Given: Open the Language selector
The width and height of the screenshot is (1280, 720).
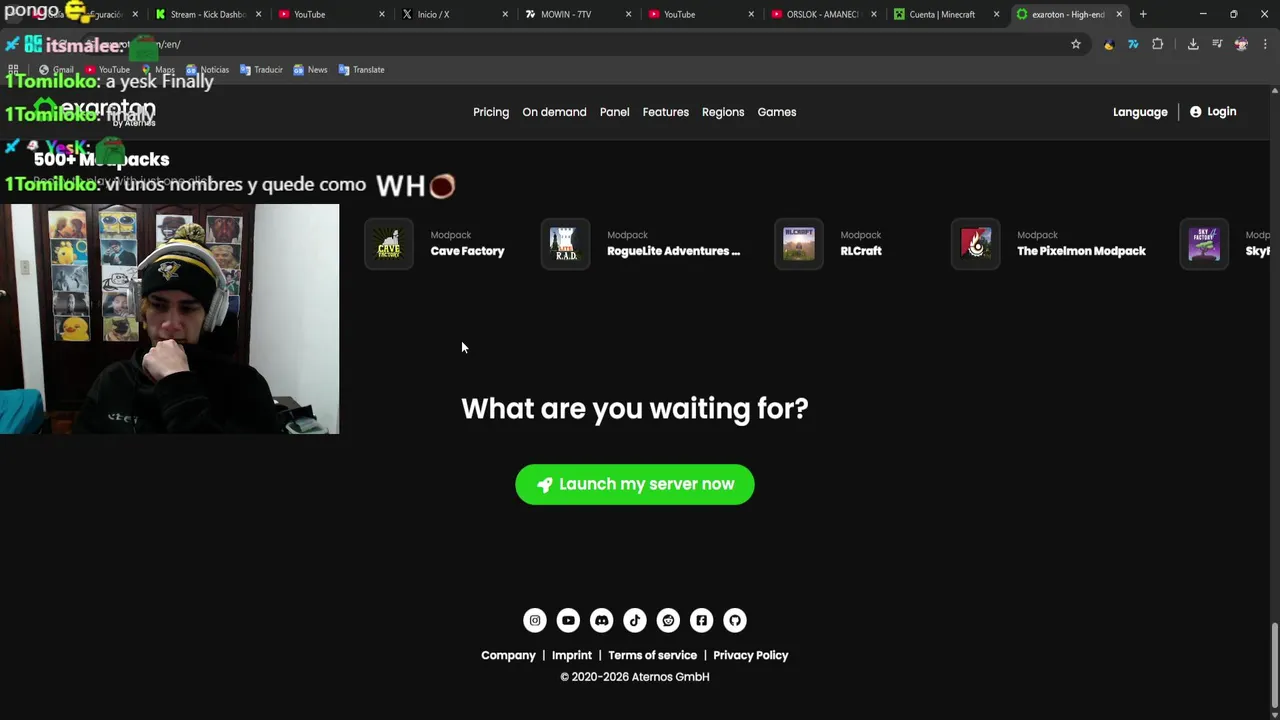Looking at the screenshot, I should click(1140, 112).
